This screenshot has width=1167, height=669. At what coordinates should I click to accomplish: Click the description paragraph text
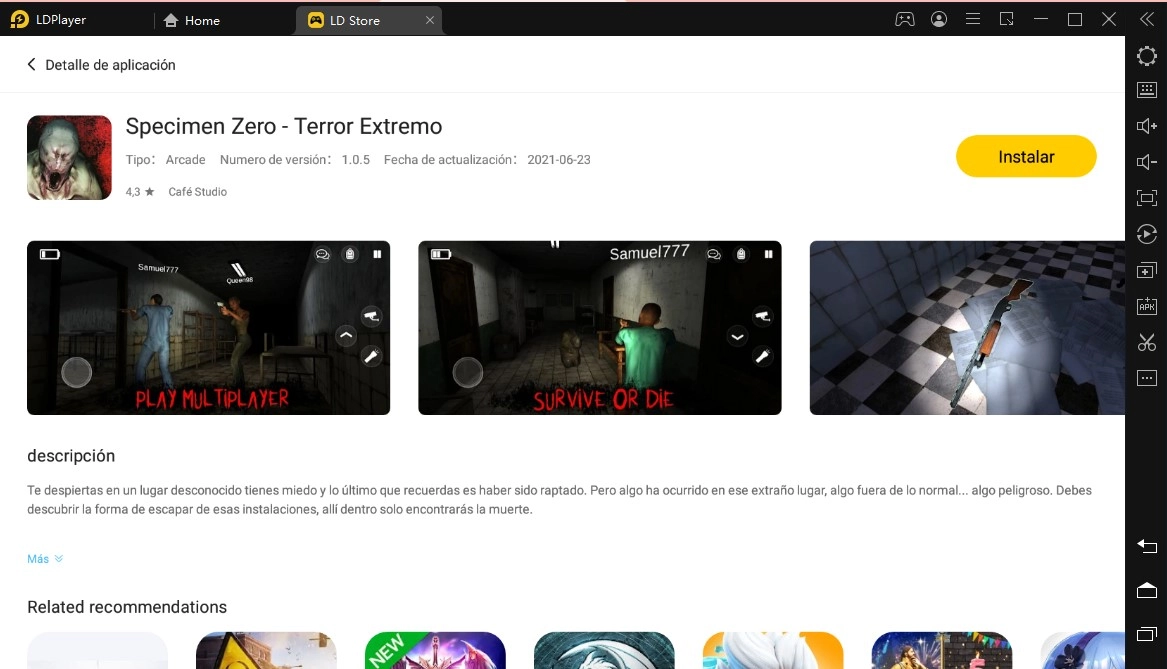(560, 500)
